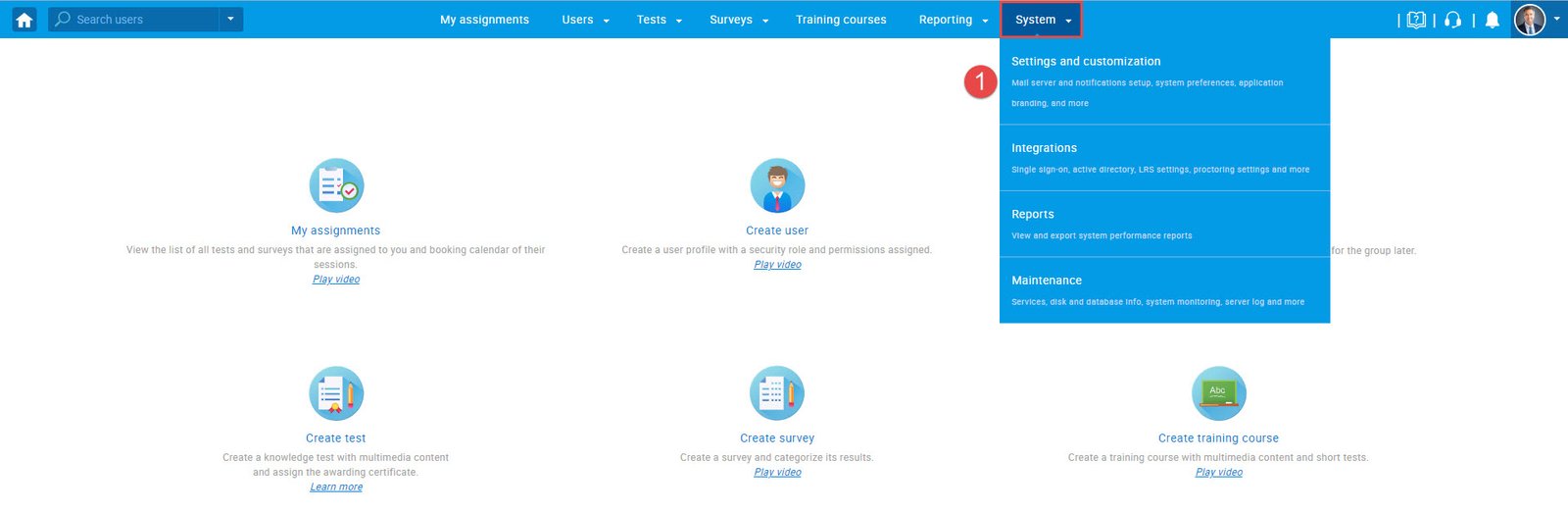
Task: Select Integrations in System menu
Action: pos(1044,148)
